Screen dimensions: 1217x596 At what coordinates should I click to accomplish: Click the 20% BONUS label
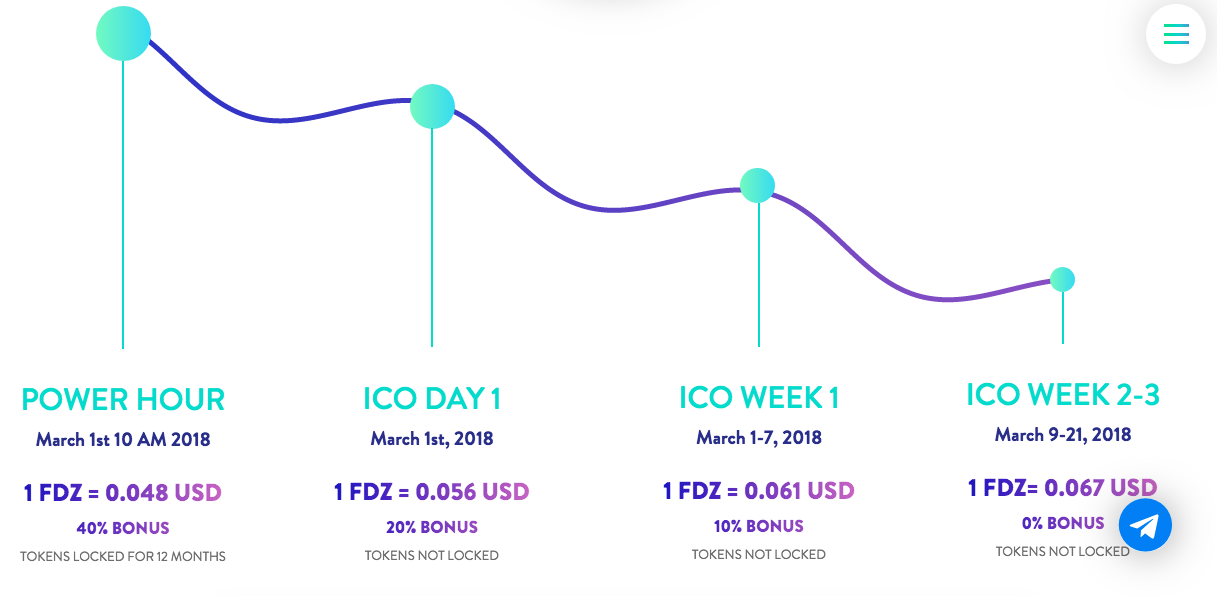(x=432, y=527)
